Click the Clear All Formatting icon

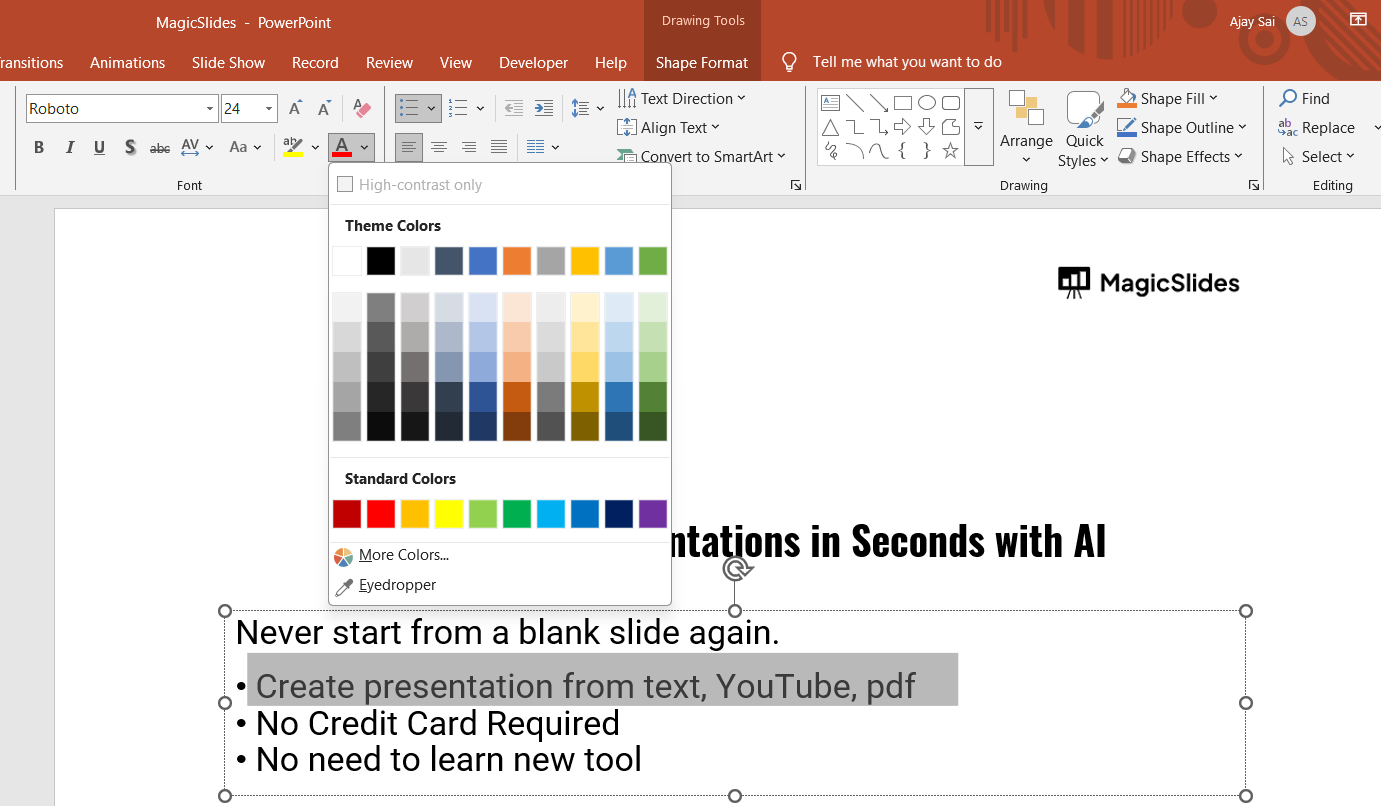[x=362, y=109]
